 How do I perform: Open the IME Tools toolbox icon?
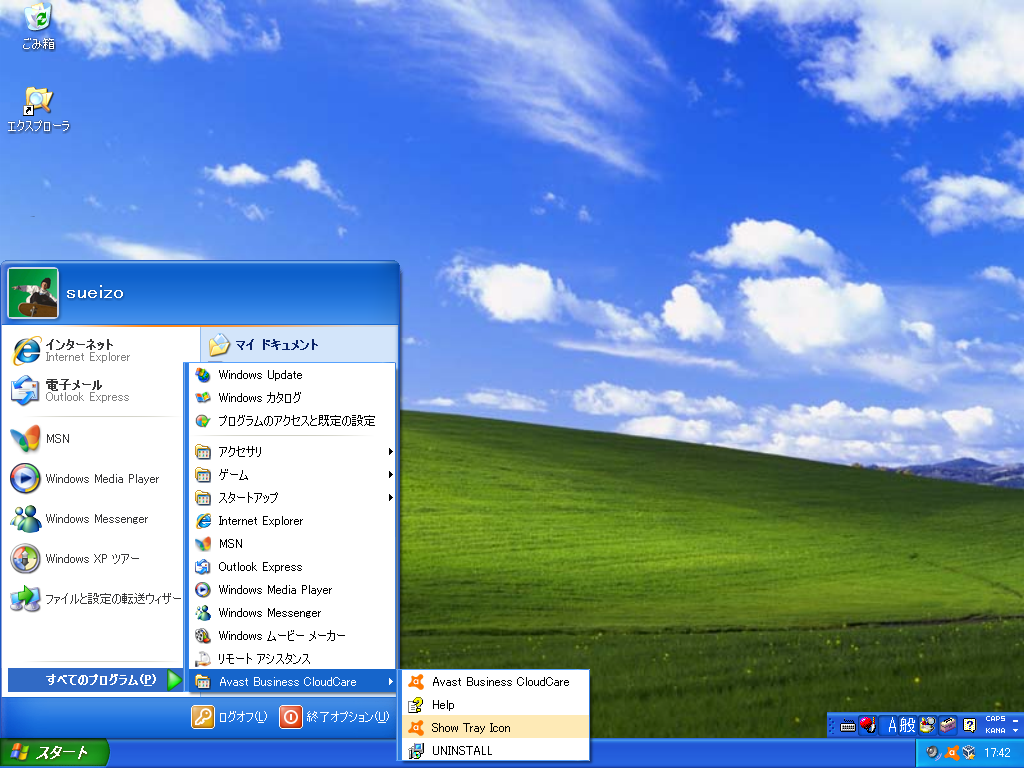pyautogui.click(x=948, y=725)
